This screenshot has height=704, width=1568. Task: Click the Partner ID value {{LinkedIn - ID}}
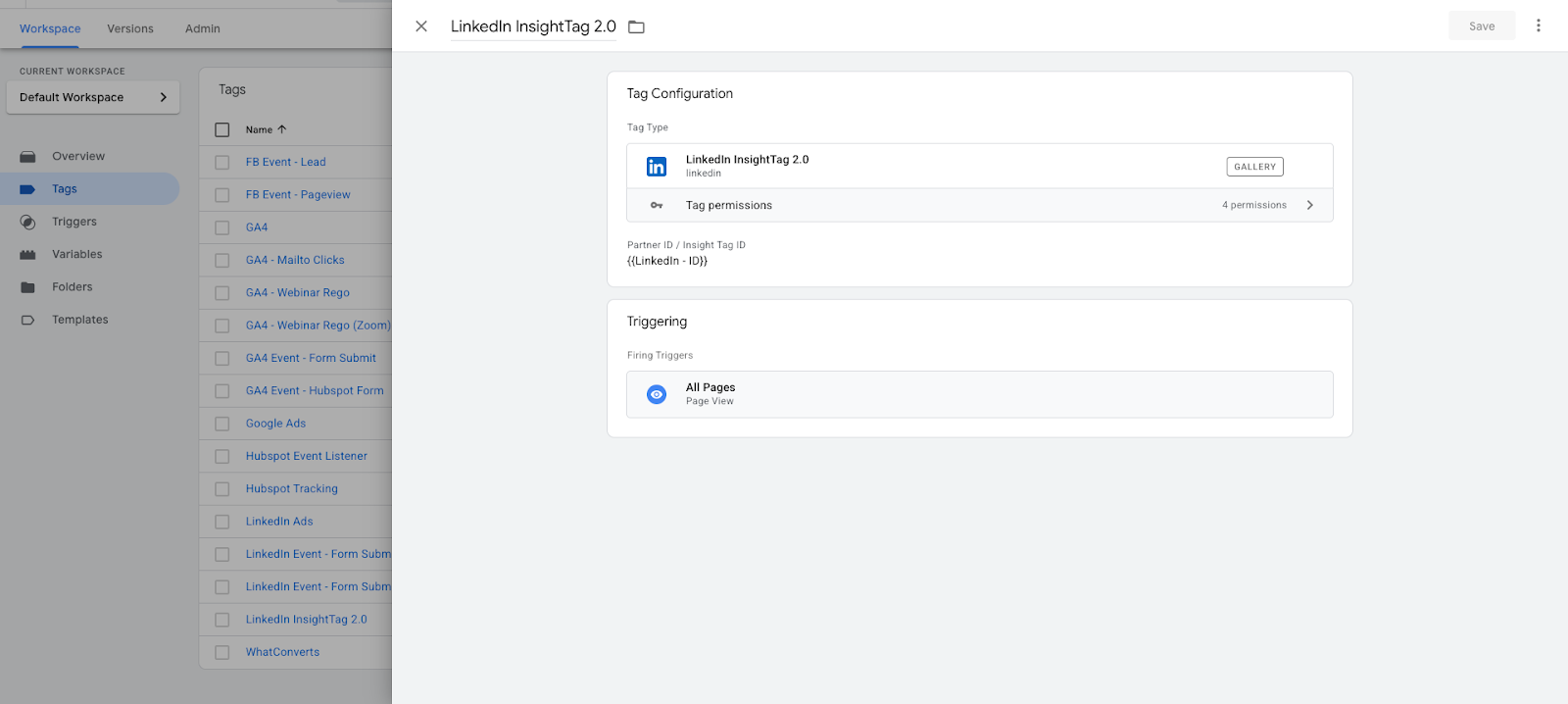click(x=667, y=261)
